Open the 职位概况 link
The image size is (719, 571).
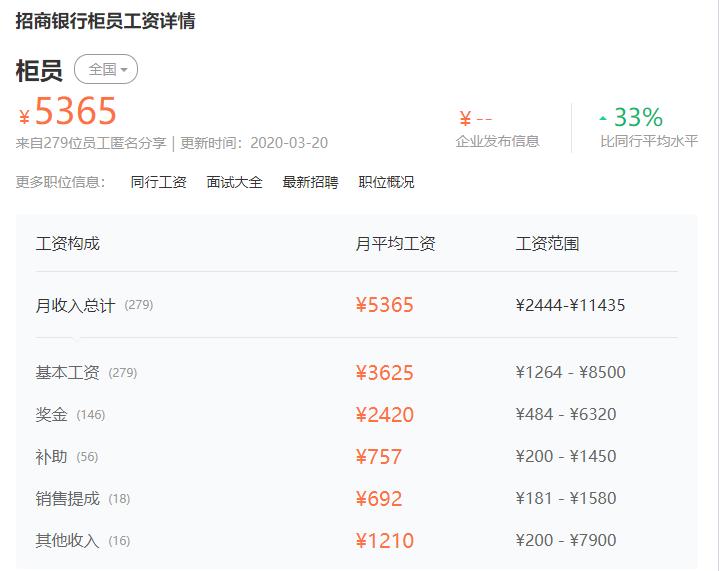tap(387, 182)
